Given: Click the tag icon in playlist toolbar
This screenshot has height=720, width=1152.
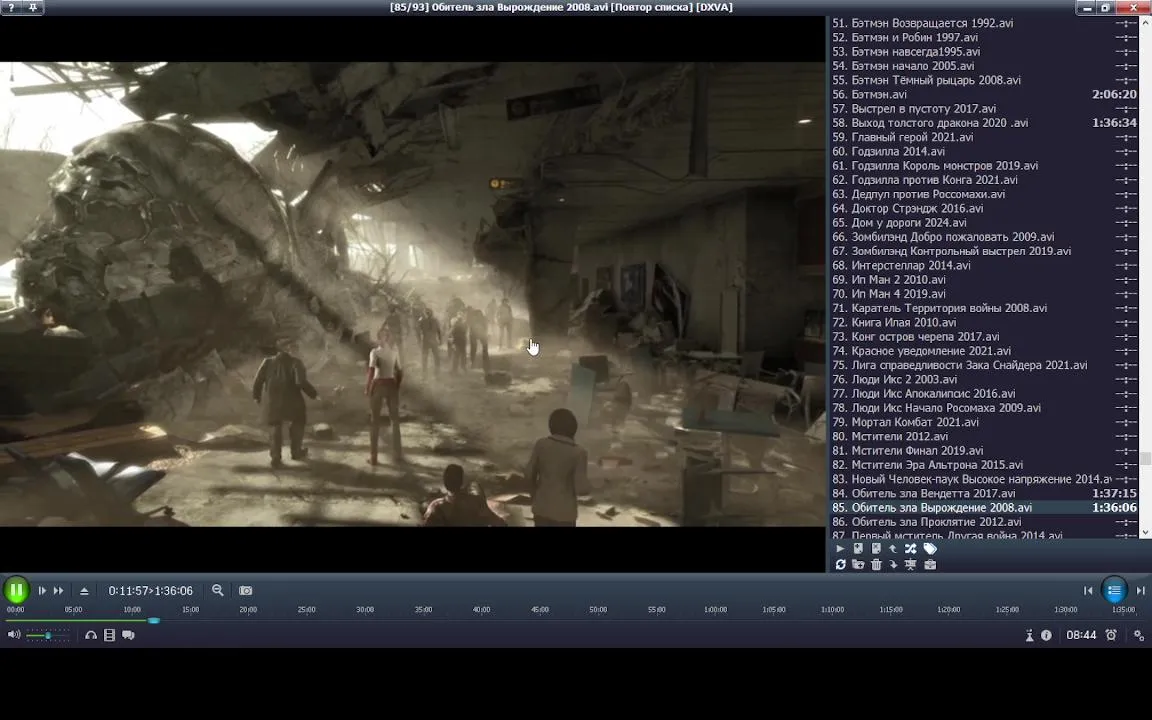Looking at the screenshot, I should pos(930,548).
